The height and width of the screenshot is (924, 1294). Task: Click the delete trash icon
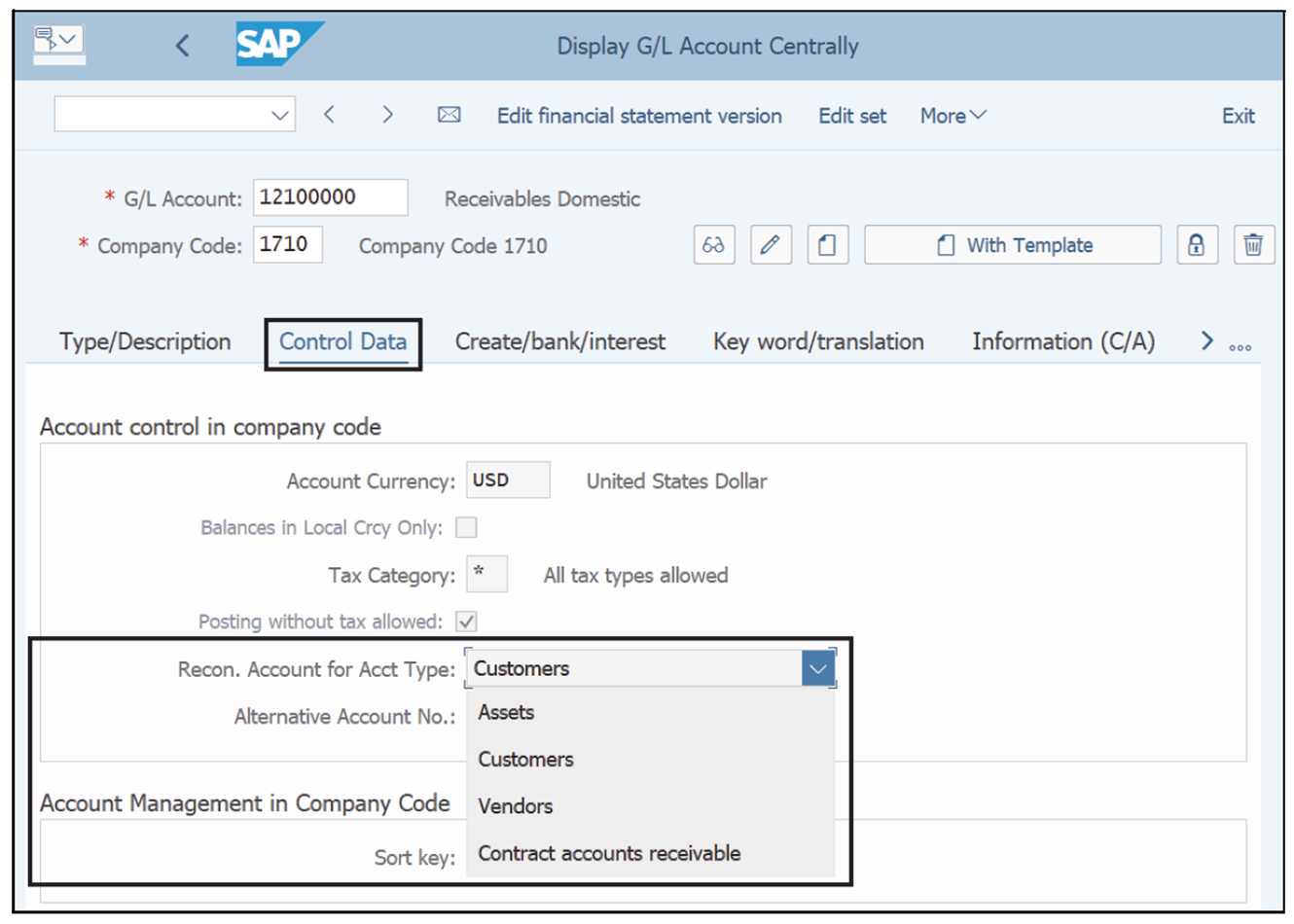pos(1254,244)
